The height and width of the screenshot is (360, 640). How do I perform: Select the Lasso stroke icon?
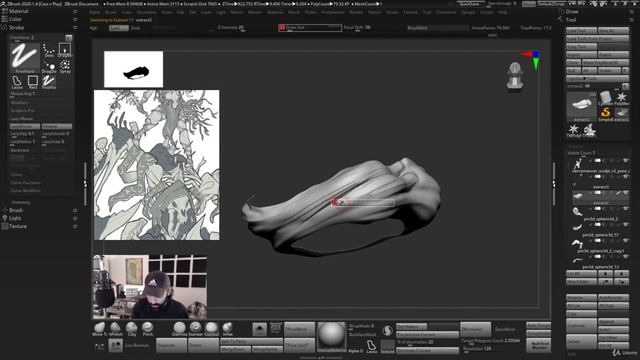[x=17, y=82]
